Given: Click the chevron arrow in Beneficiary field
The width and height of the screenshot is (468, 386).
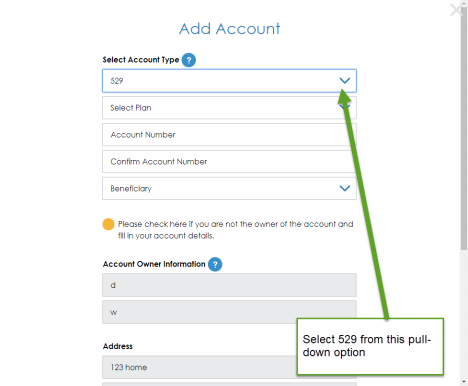Looking at the screenshot, I should (345, 188).
